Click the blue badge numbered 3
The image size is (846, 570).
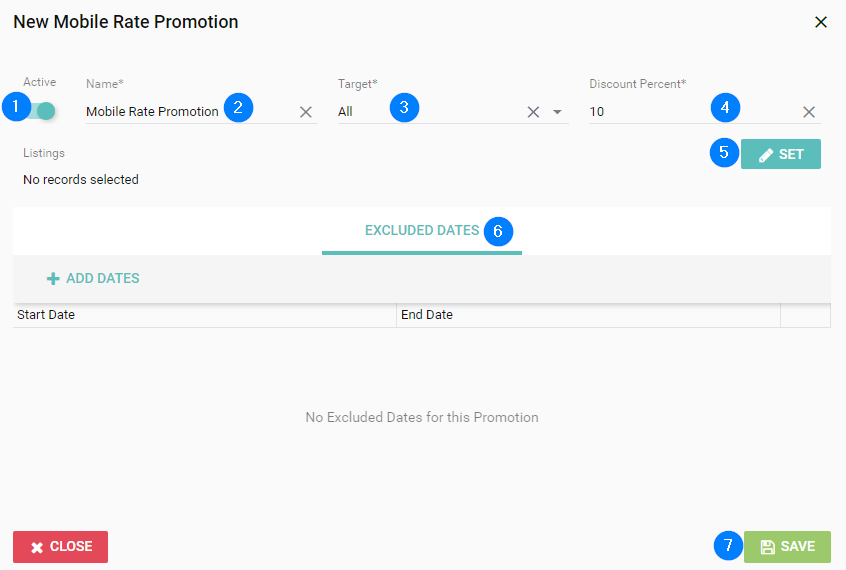(404, 108)
